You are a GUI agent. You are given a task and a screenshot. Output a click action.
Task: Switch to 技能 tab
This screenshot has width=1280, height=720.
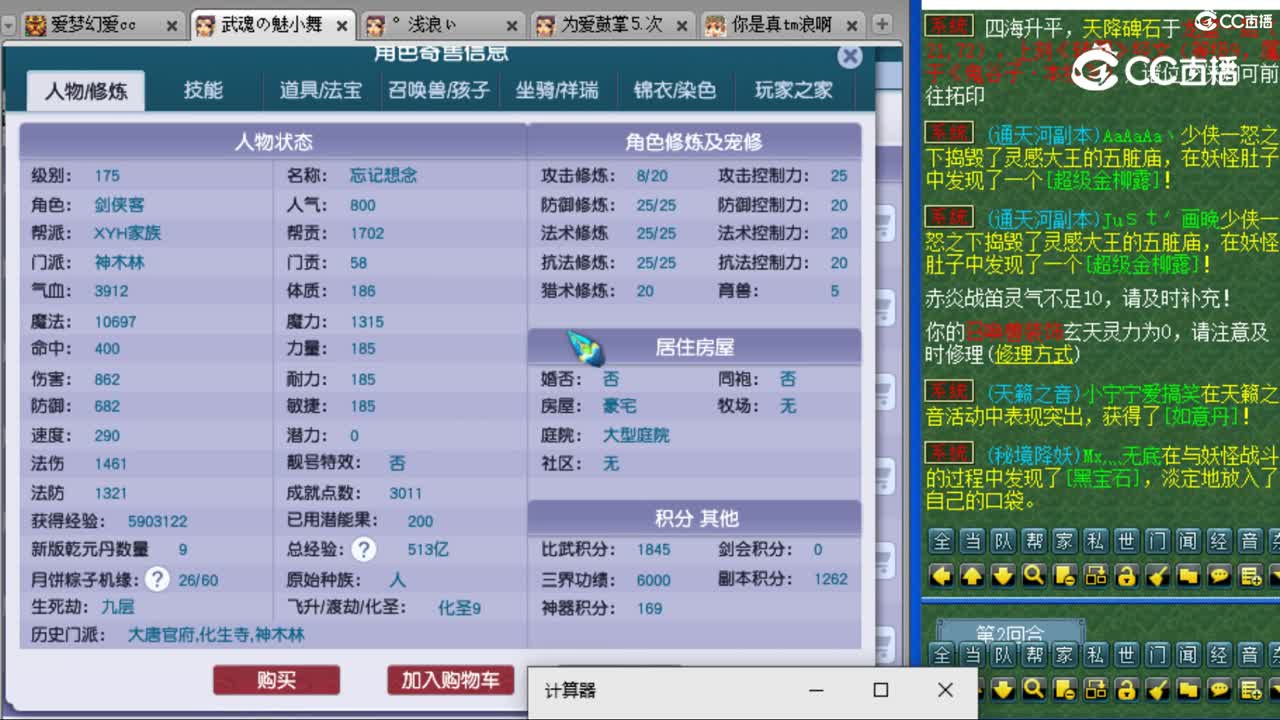coord(203,91)
